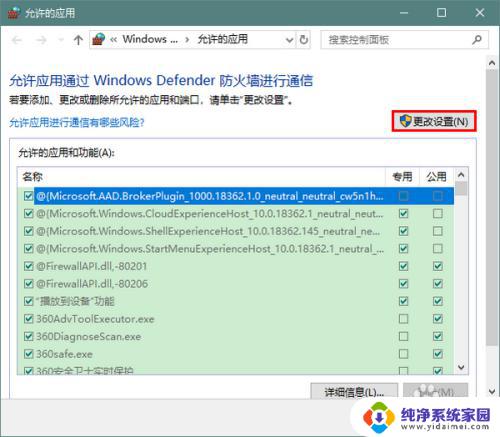
Task: Toggle 公用 for FirewallAPI.dll,-80206
Action: click(x=438, y=284)
